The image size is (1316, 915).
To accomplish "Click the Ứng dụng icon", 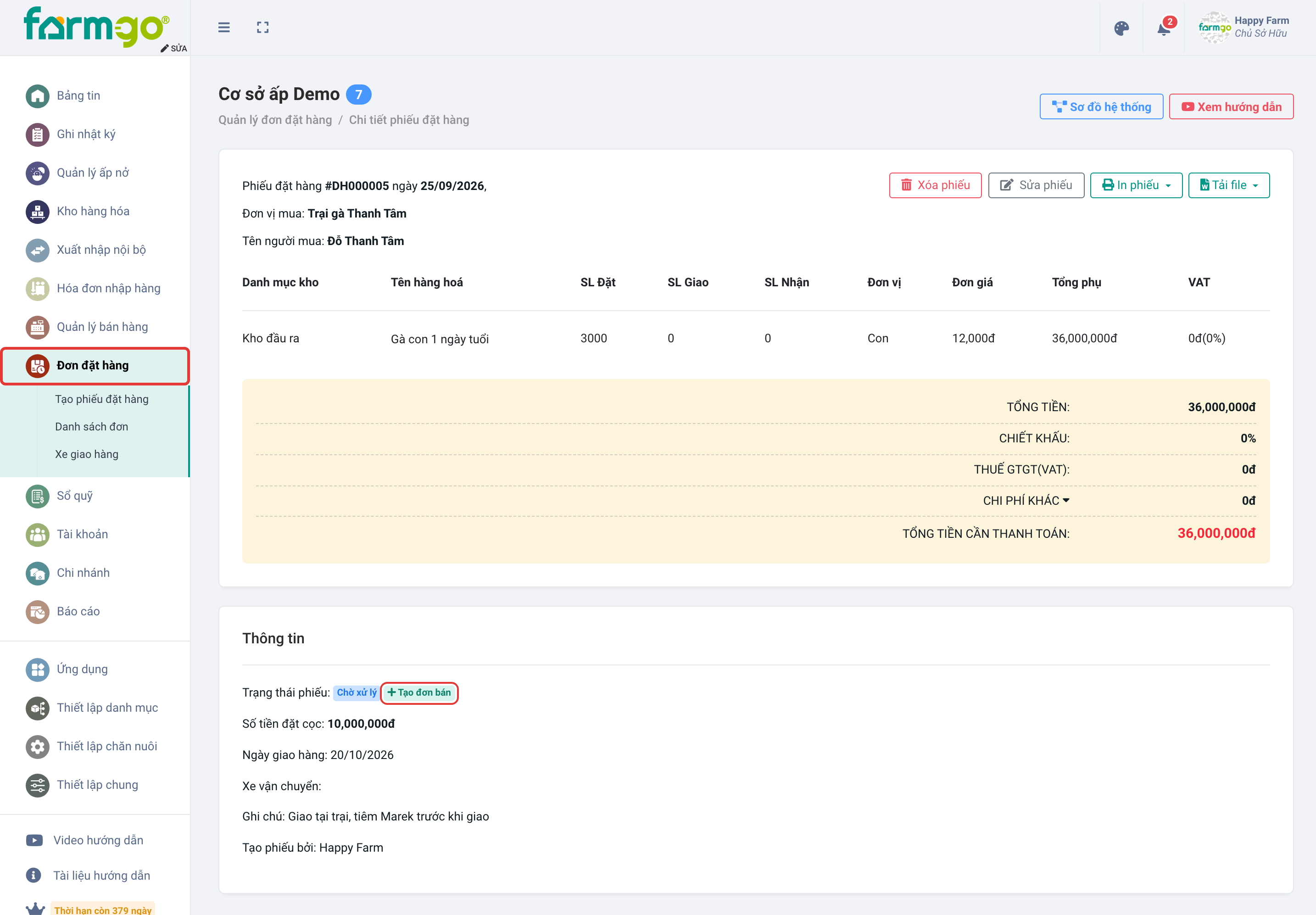I will [37, 669].
